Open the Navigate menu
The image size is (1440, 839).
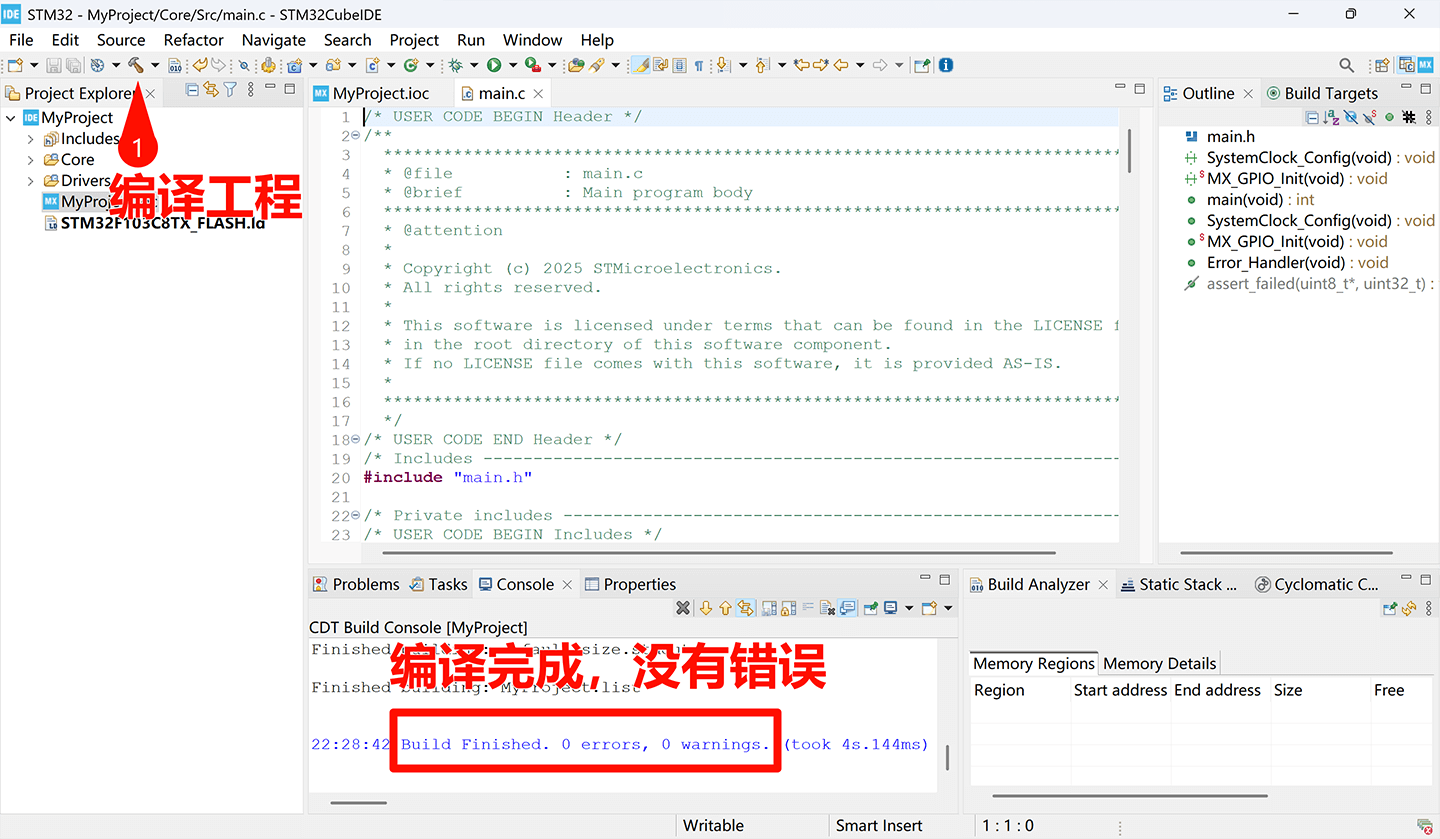[x=273, y=40]
